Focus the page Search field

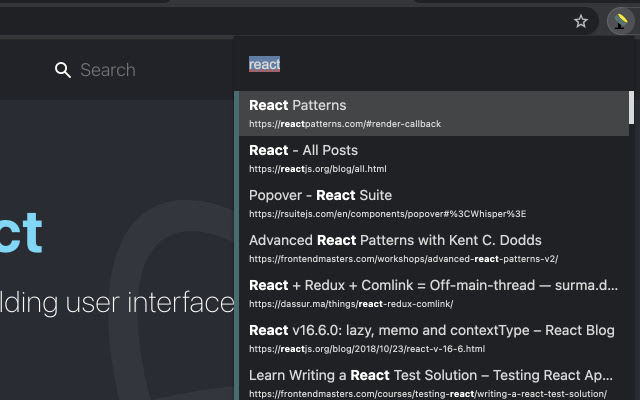point(107,70)
